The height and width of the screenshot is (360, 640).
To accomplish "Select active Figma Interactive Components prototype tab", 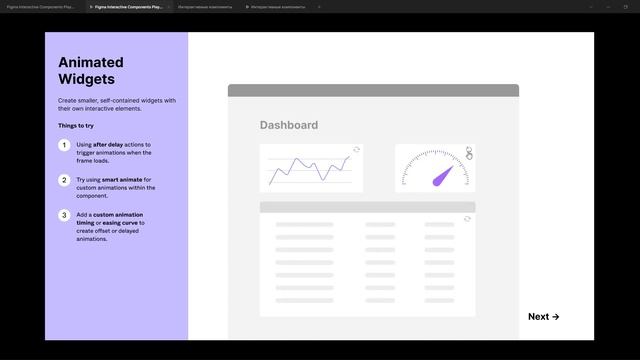I will click(129, 7).
